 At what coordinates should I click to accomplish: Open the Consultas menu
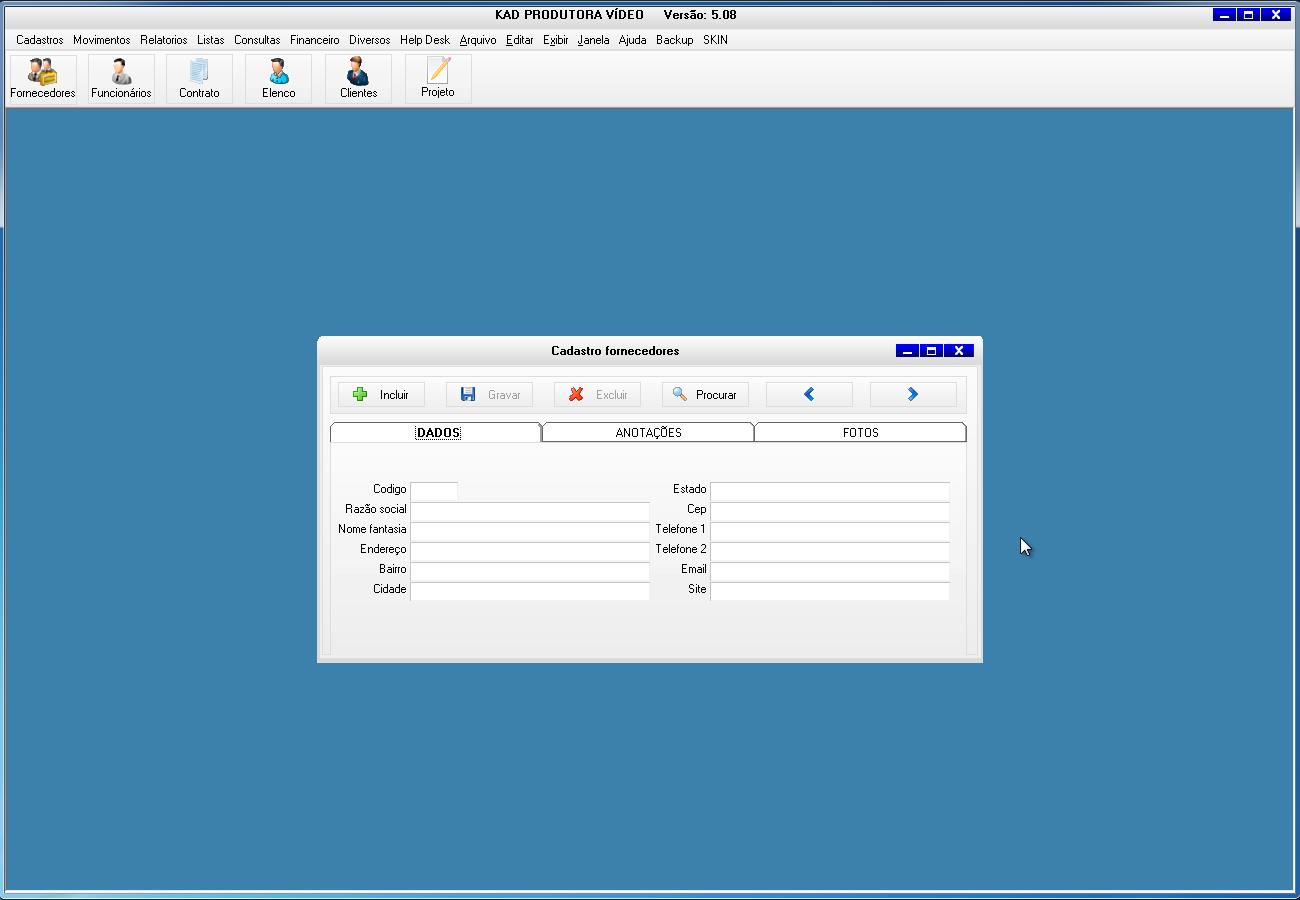257,40
